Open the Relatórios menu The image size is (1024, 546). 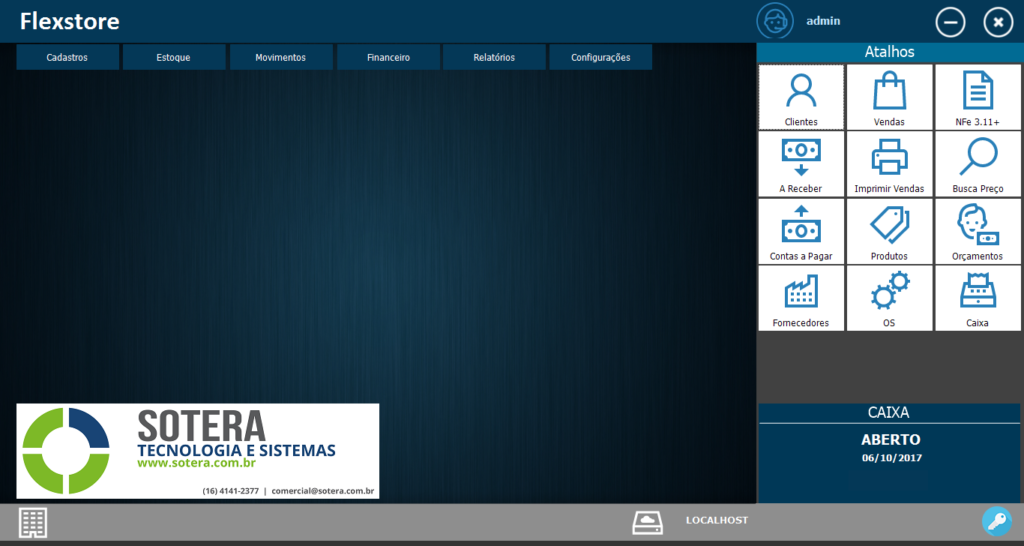tap(494, 57)
